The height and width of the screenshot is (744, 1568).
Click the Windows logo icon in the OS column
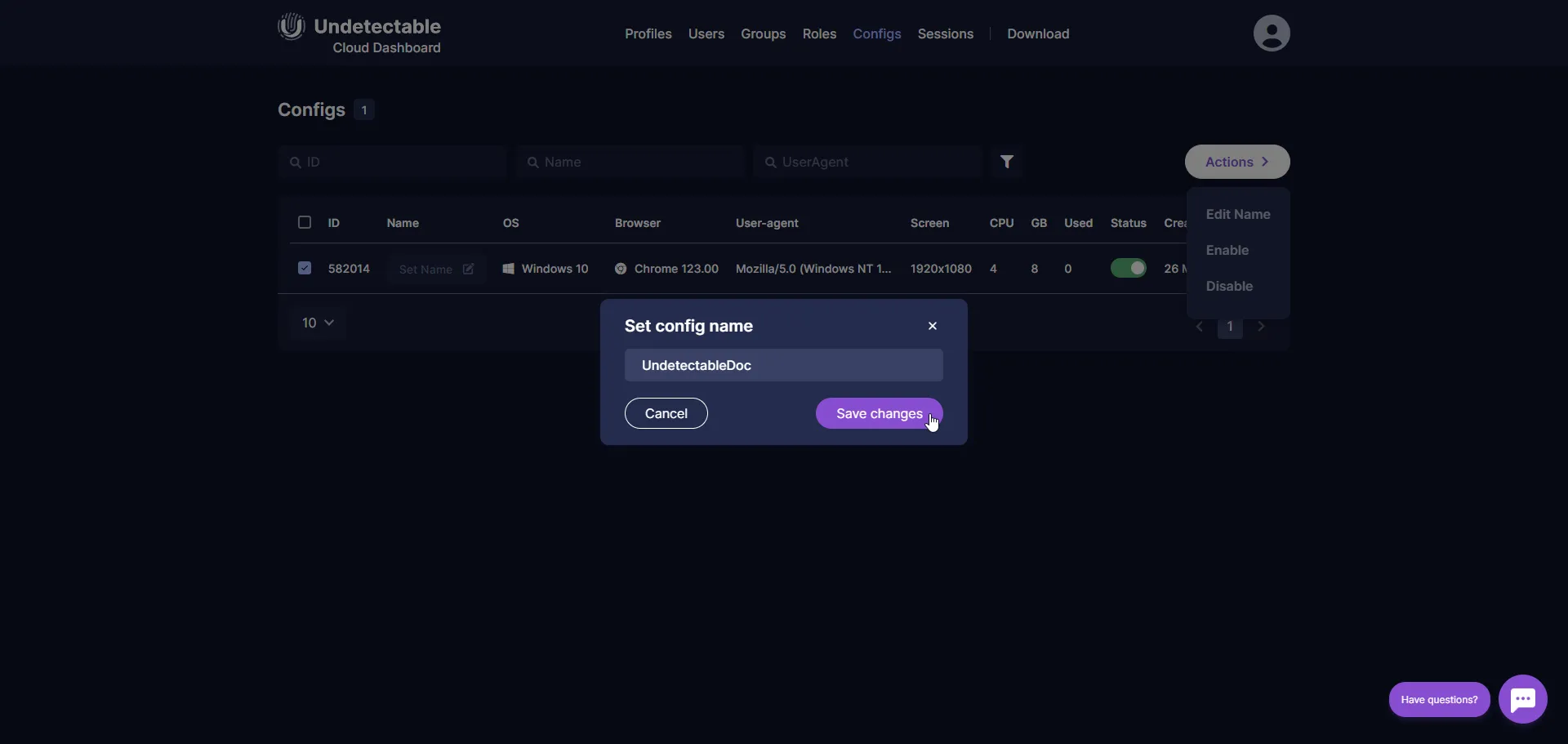click(x=508, y=269)
